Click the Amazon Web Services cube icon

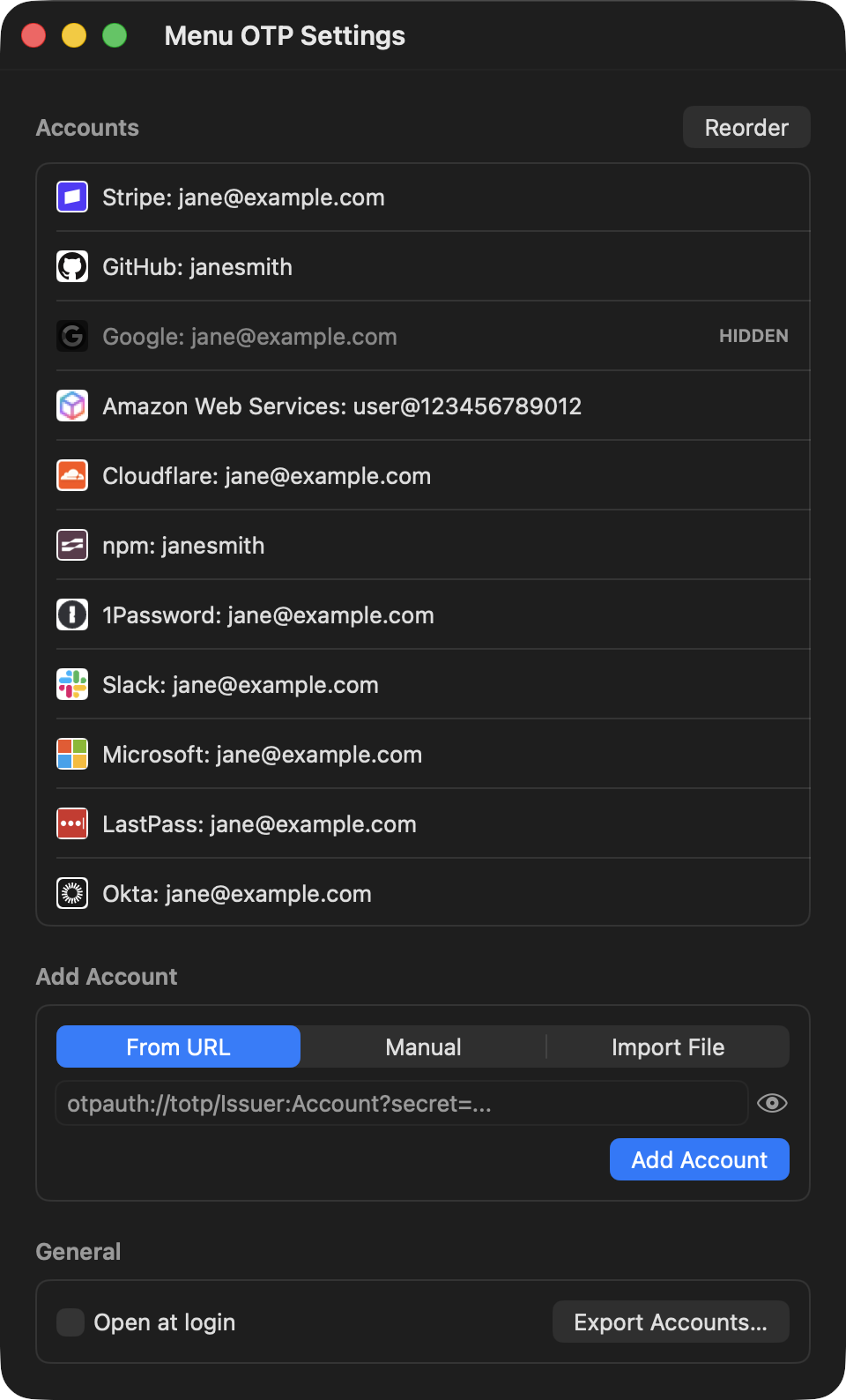tap(72, 406)
